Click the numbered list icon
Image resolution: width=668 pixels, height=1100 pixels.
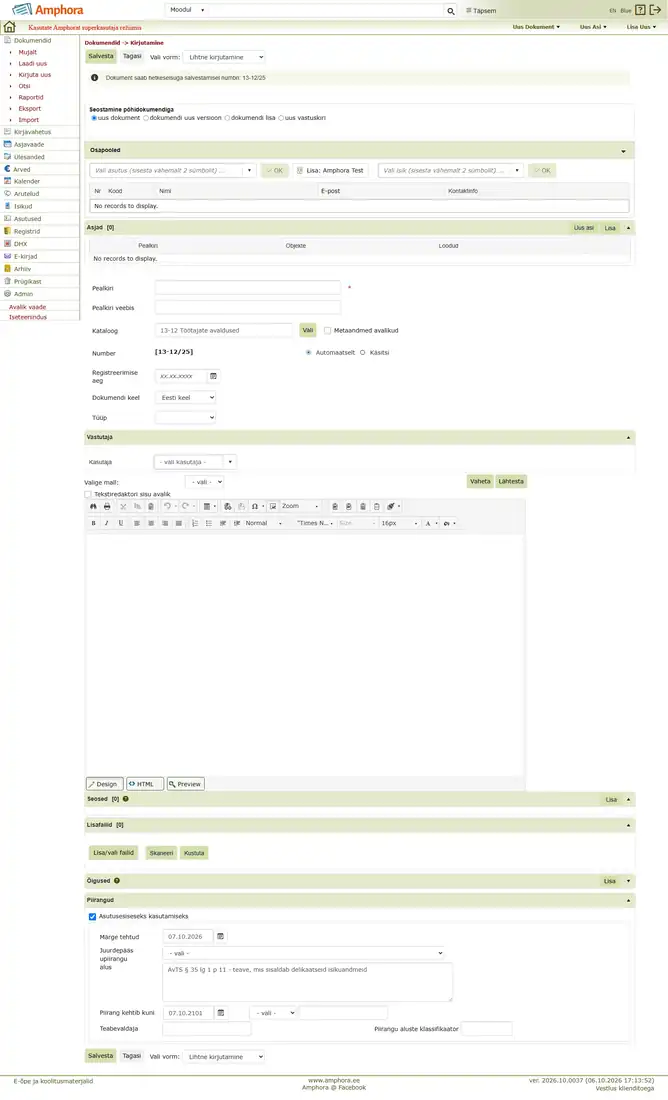click(x=195, y=523)
